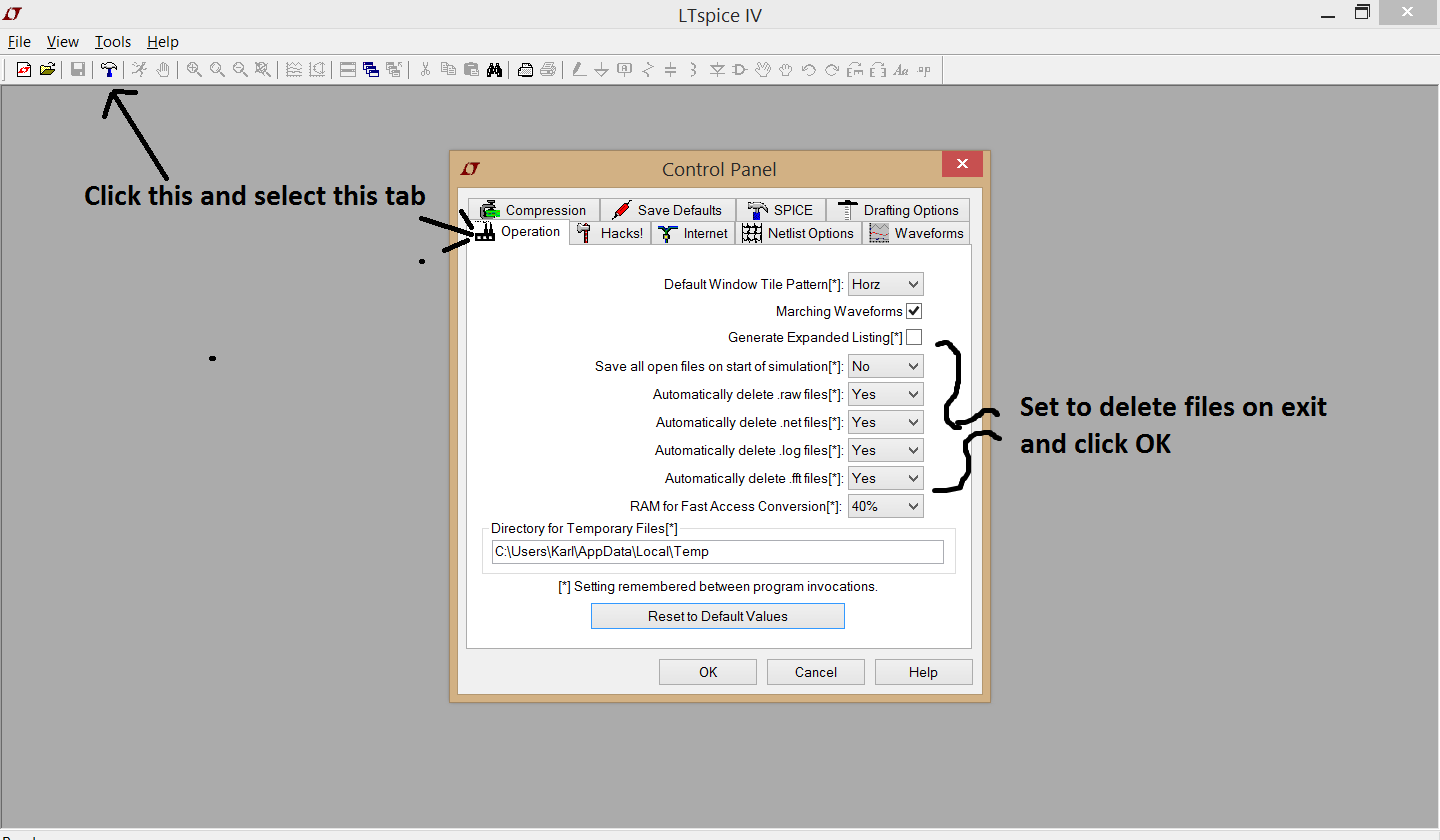Screen dimensions: 1440x840
Task: Select the Text 'Aa' tool
Action: tap(901, 69)
